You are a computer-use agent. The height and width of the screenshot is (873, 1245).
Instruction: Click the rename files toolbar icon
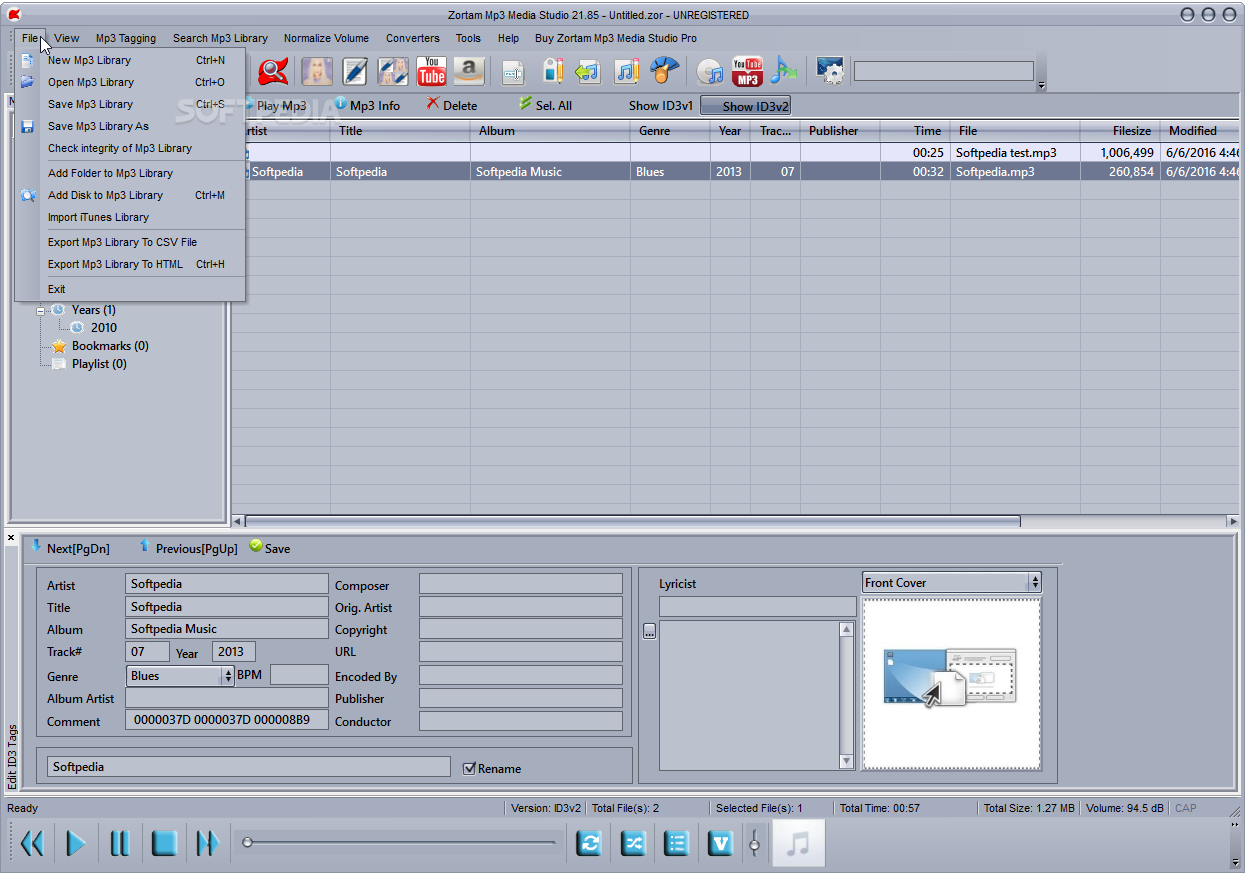513,71
